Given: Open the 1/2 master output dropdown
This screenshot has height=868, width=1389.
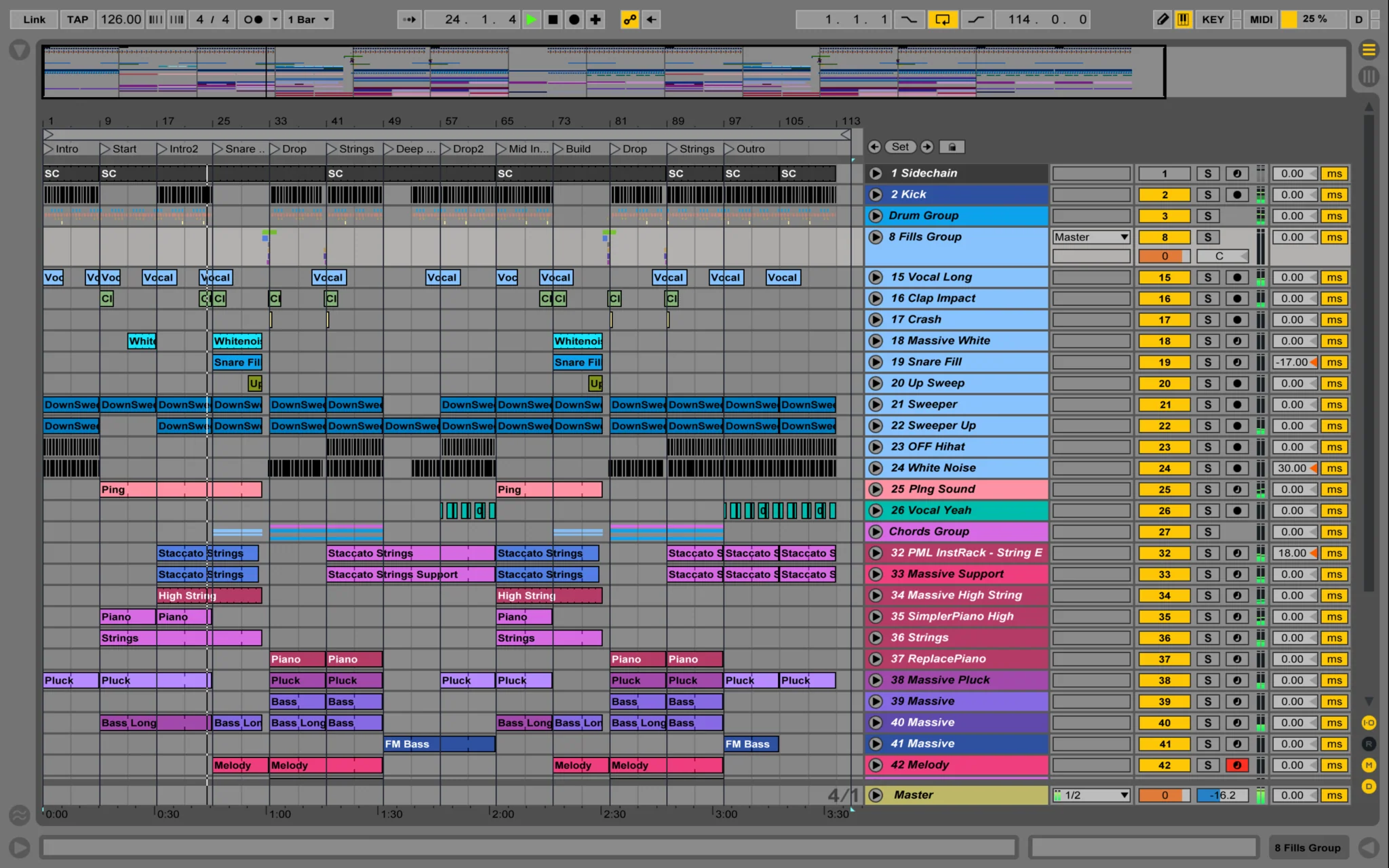Looking at the screenshot, I should coord(1091,795).
